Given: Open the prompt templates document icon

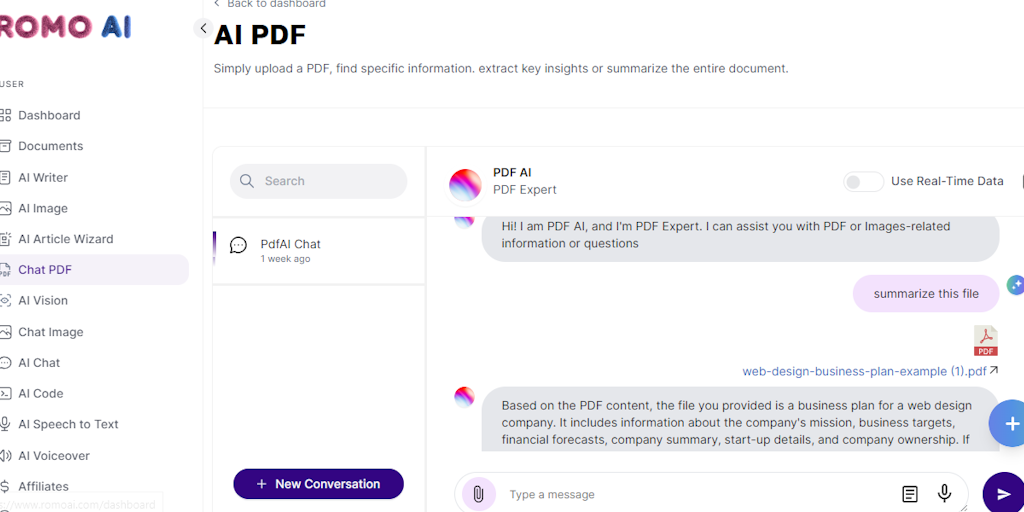Looking at the screenshot, I should pyautogui.click(x=909, y=494).
